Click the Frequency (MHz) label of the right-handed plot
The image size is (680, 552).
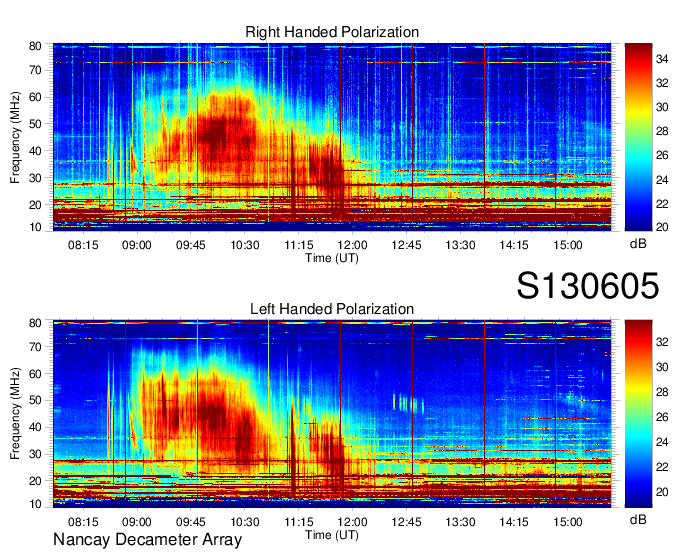point(15,137)
